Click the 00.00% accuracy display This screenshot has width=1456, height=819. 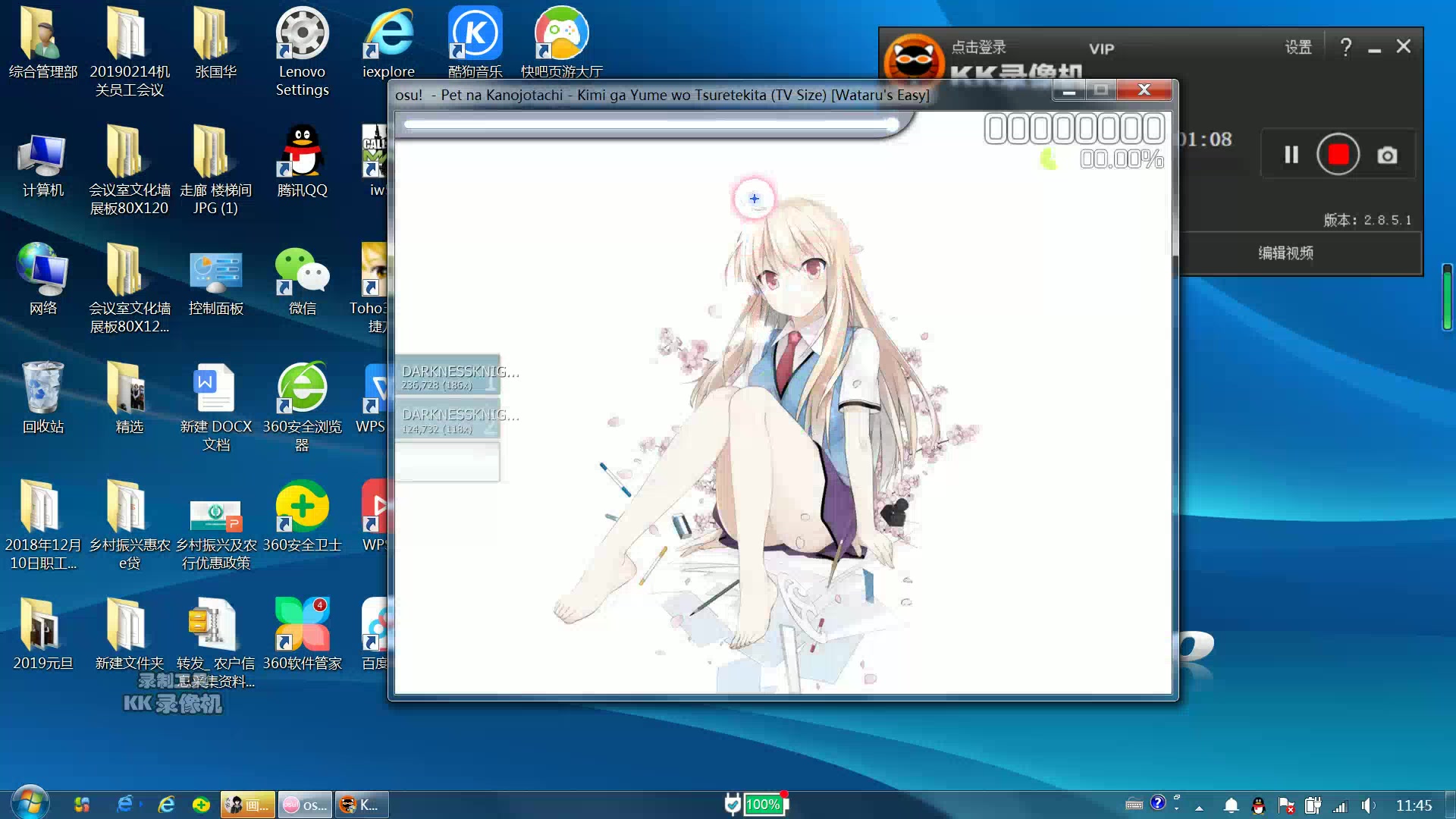coord(1122,159)
